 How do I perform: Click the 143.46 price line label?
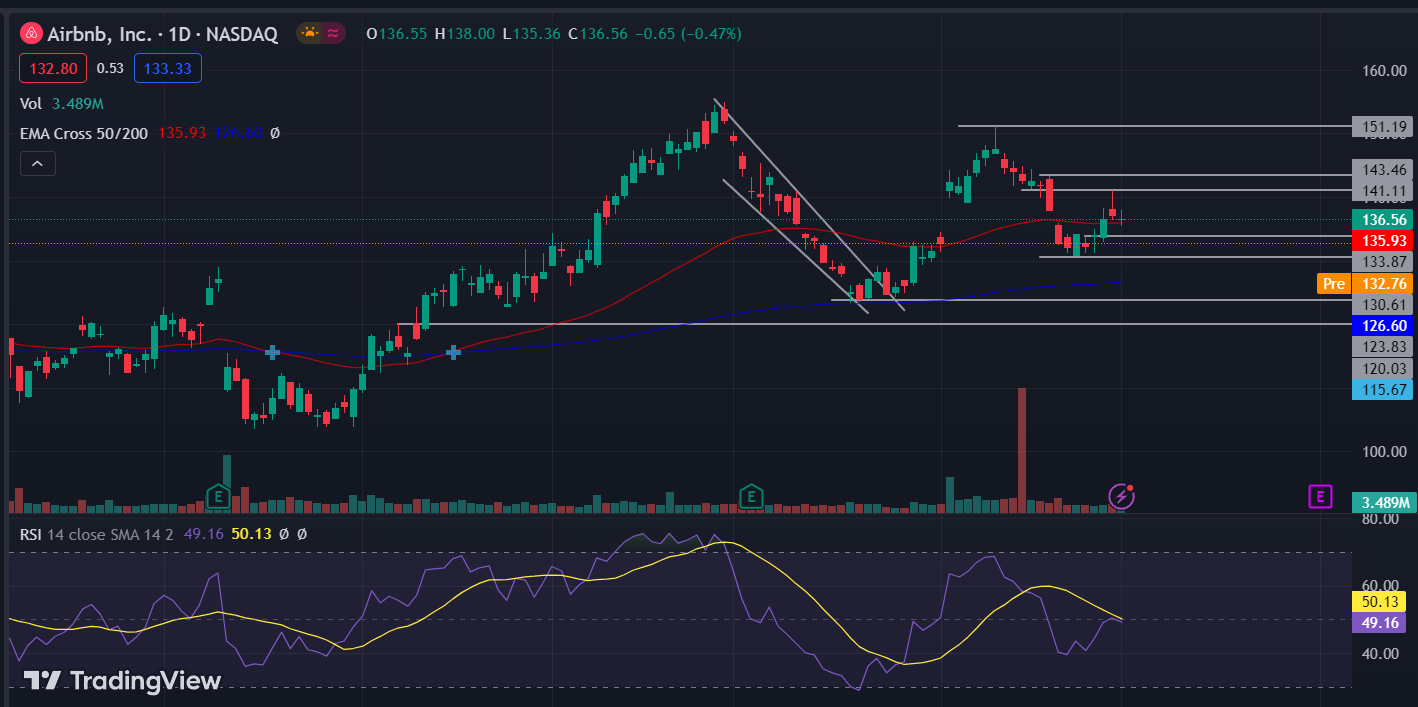(x=1380, y=169)
